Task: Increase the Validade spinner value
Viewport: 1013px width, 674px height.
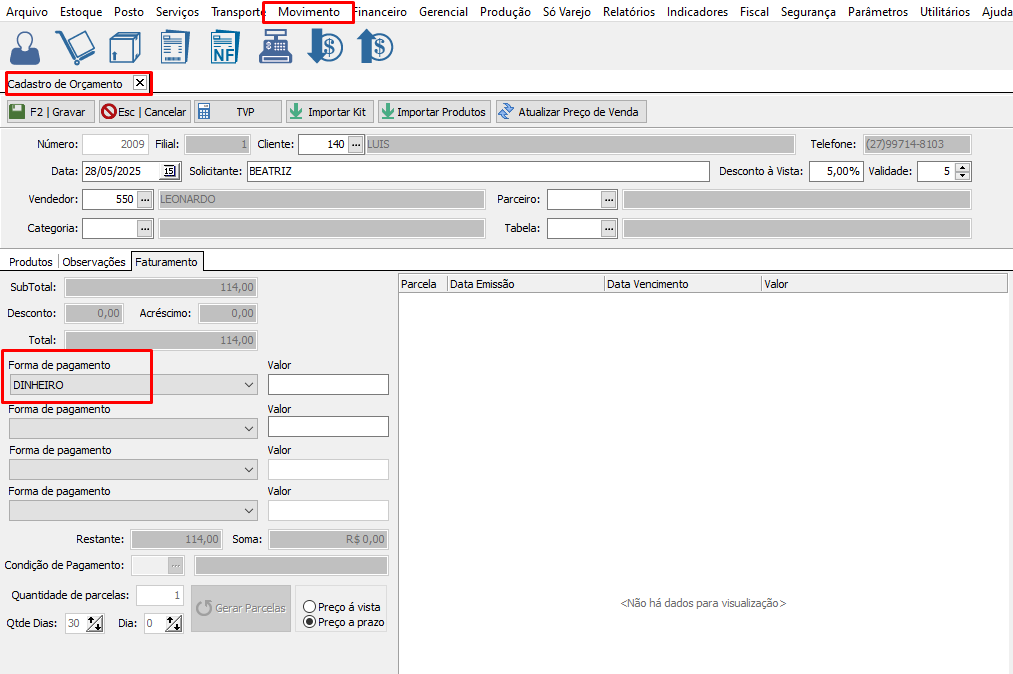Action: 963,167
